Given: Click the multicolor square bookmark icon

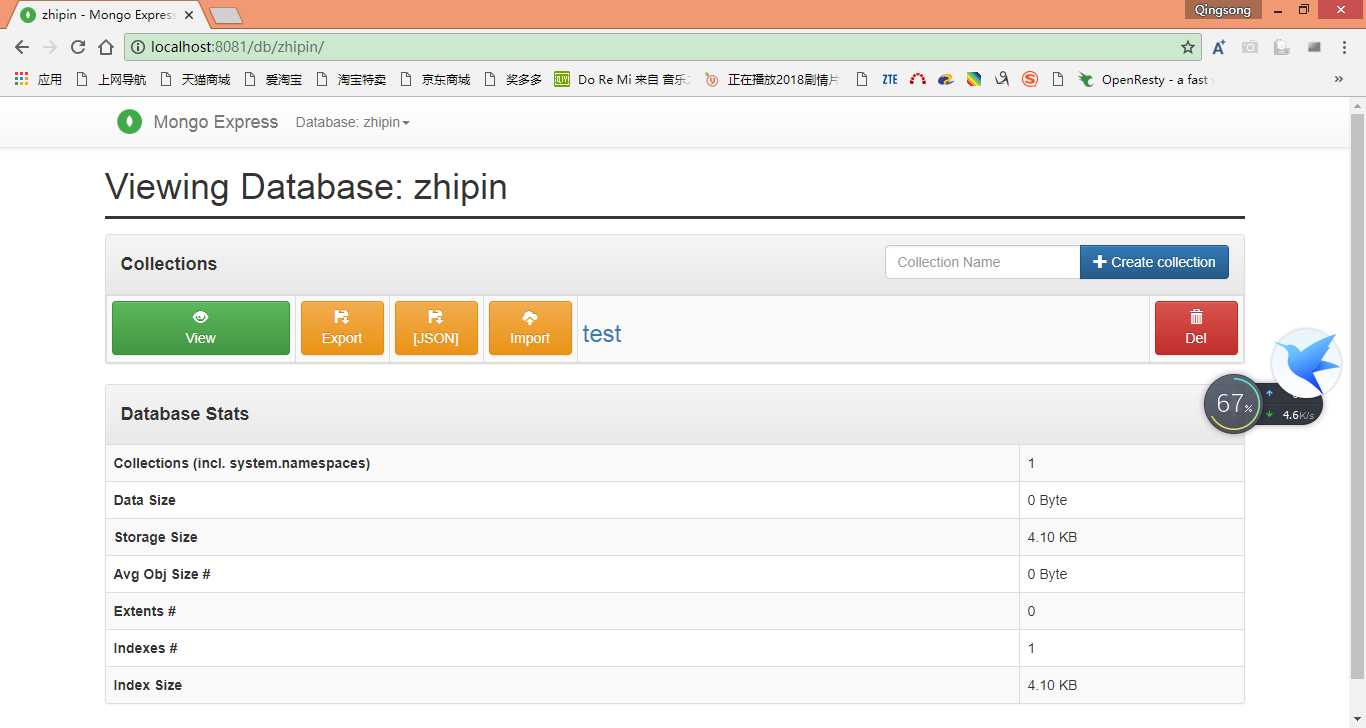Looking at the screenshot, I should (974, 79).
